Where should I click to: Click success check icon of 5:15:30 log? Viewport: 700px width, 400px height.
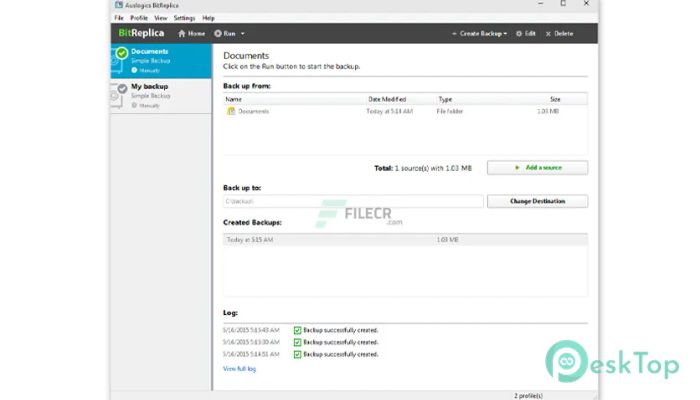297,342
